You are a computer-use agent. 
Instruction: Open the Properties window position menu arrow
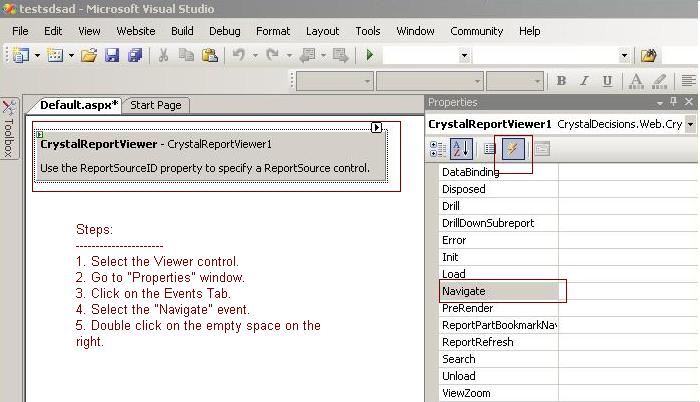point(660,103)
